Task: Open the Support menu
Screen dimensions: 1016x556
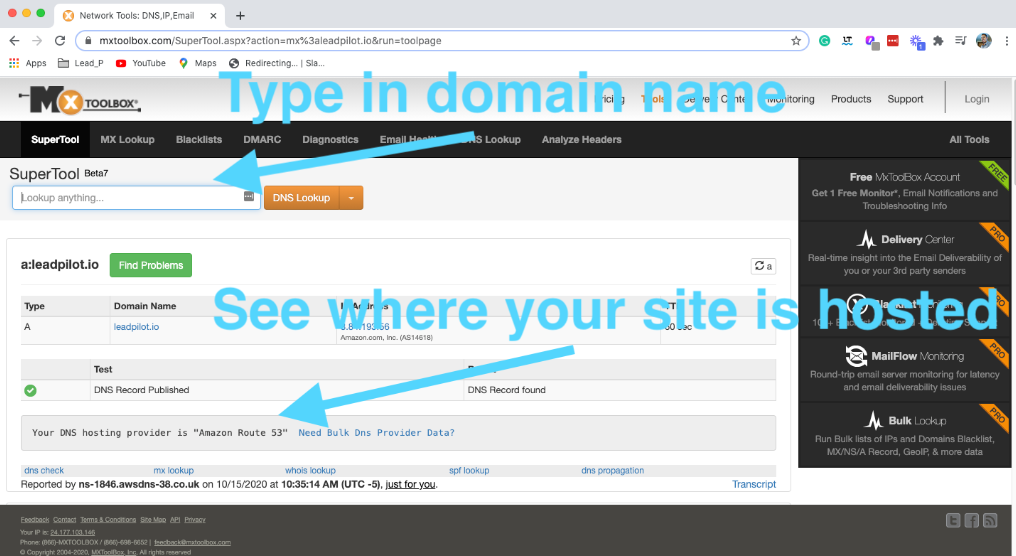Action: 905,99
